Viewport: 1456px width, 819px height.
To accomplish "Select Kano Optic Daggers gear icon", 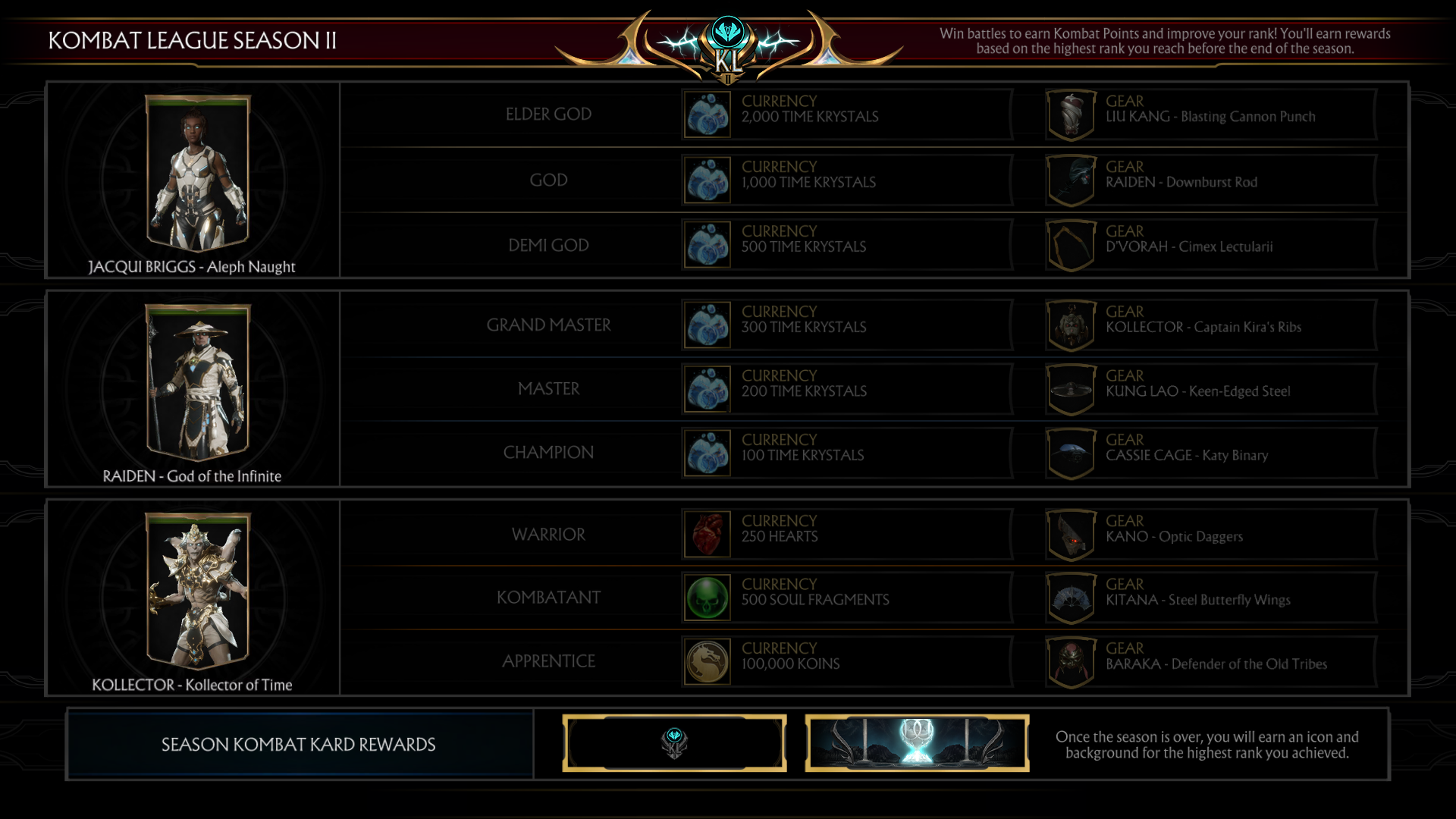I will tap(1072, 535).
